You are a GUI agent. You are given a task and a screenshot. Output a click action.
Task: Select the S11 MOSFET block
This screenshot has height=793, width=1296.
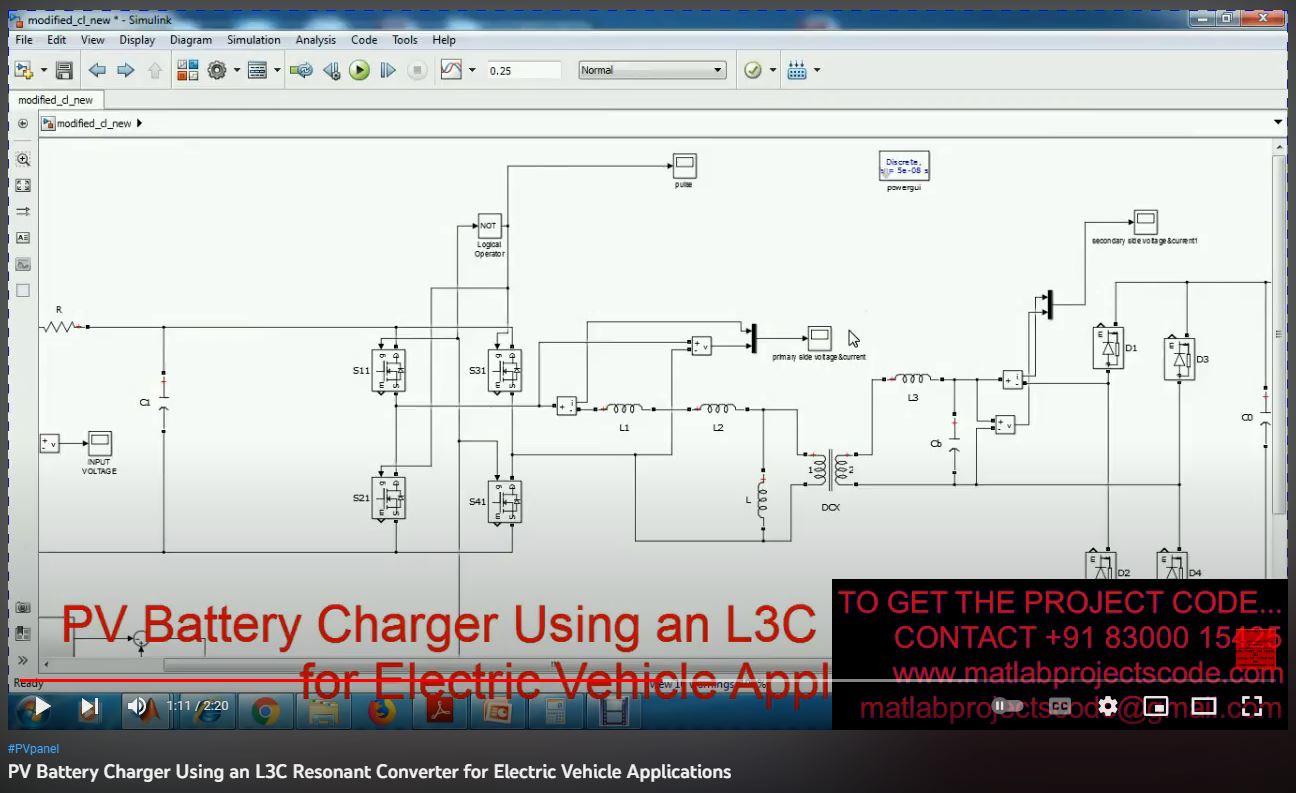(389, 370)
